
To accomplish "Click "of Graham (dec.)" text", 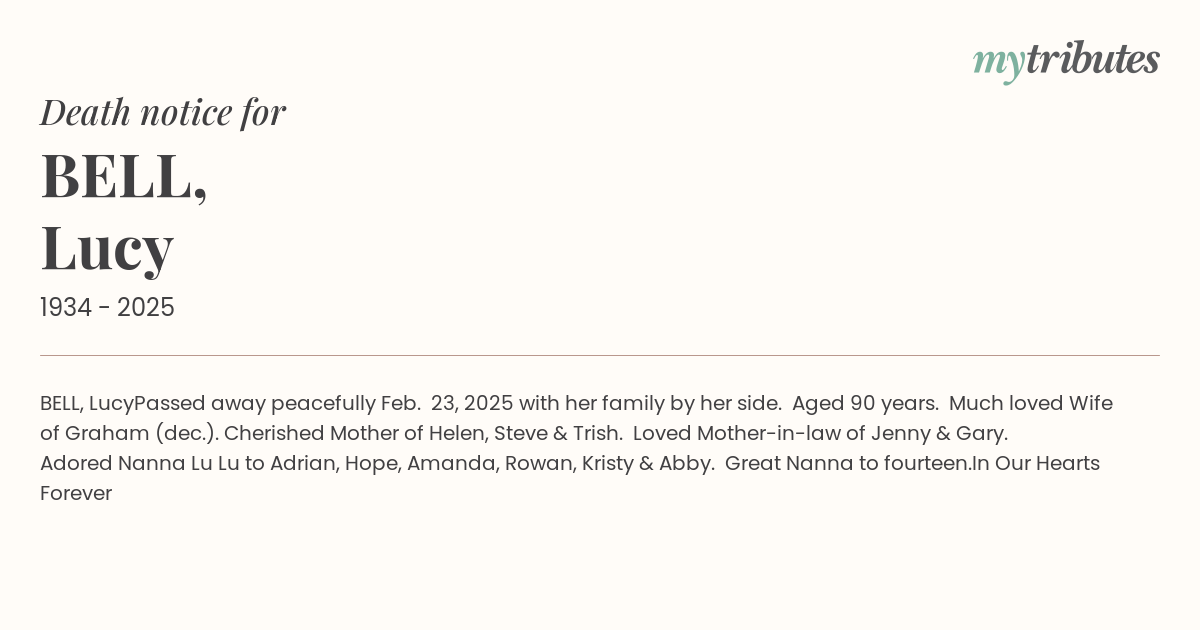I will click(x=129, y=434).
